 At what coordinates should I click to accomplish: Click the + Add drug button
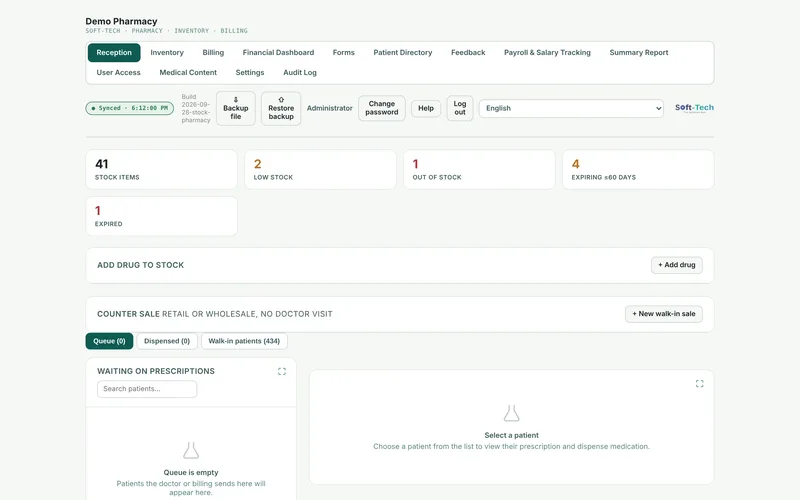tap(677, 265)
